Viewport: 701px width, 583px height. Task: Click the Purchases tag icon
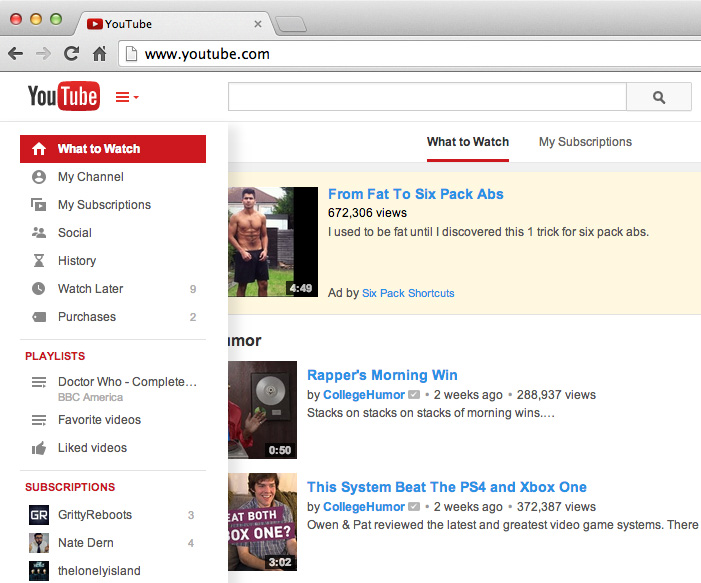pyautogui.click(x=39, y=317)
